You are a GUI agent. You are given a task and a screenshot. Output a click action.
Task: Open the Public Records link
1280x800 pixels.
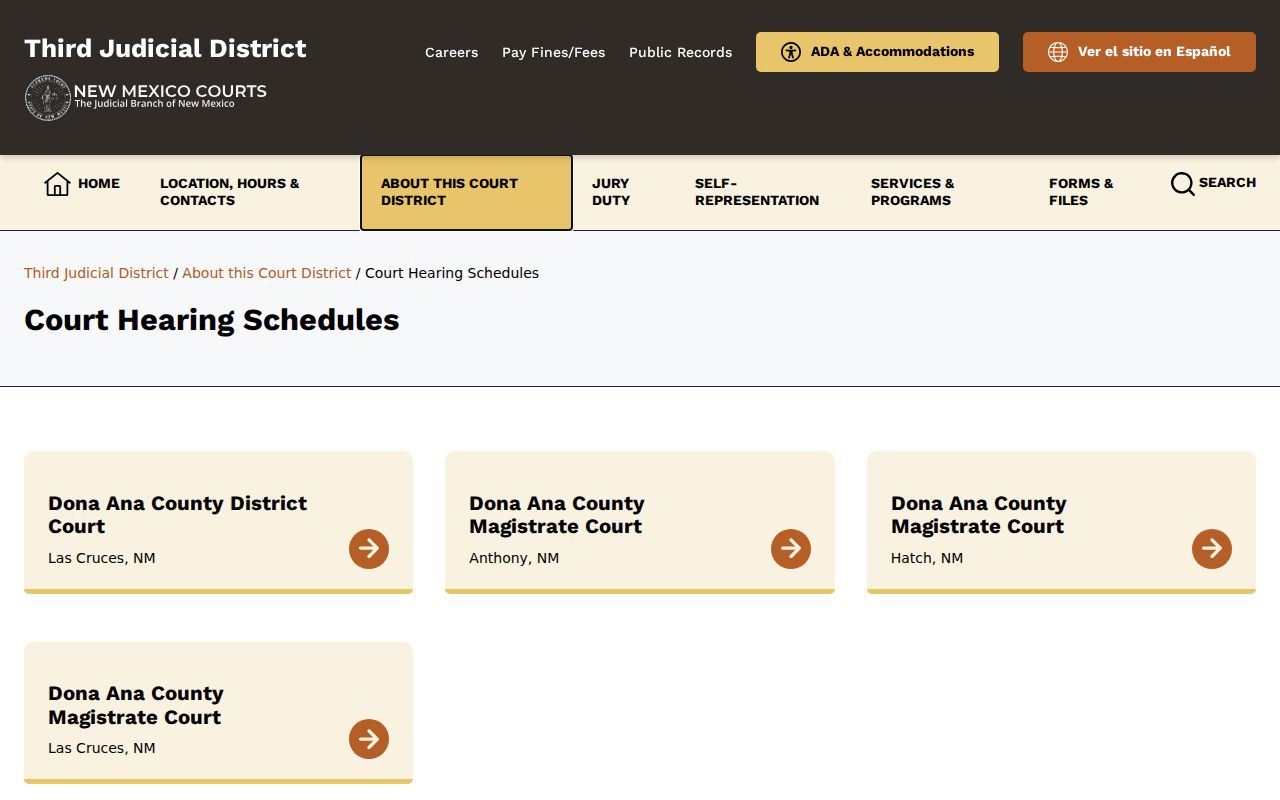[681, 52]
